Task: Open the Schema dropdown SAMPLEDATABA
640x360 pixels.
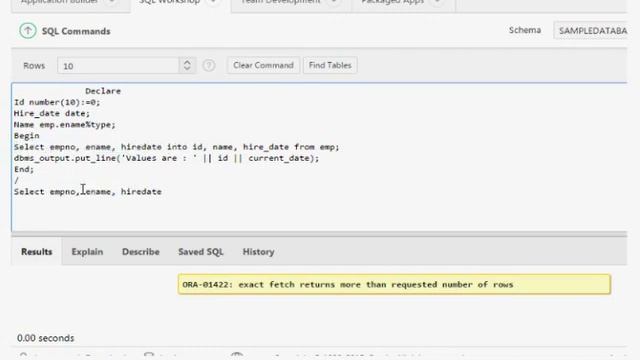Action: click(x=591, y=31)
